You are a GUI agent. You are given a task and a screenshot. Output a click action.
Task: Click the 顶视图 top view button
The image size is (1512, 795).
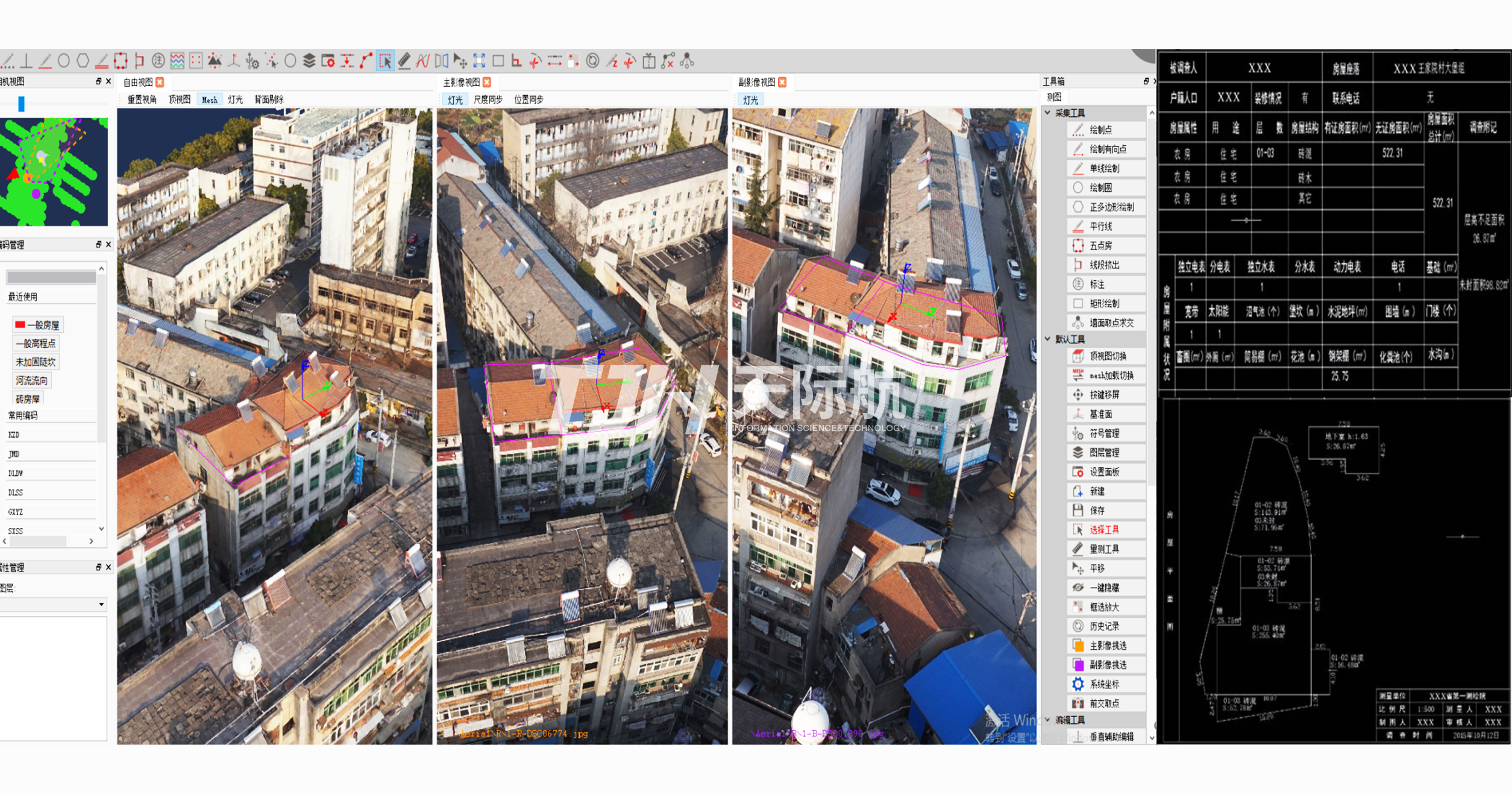tap(179, 99)
